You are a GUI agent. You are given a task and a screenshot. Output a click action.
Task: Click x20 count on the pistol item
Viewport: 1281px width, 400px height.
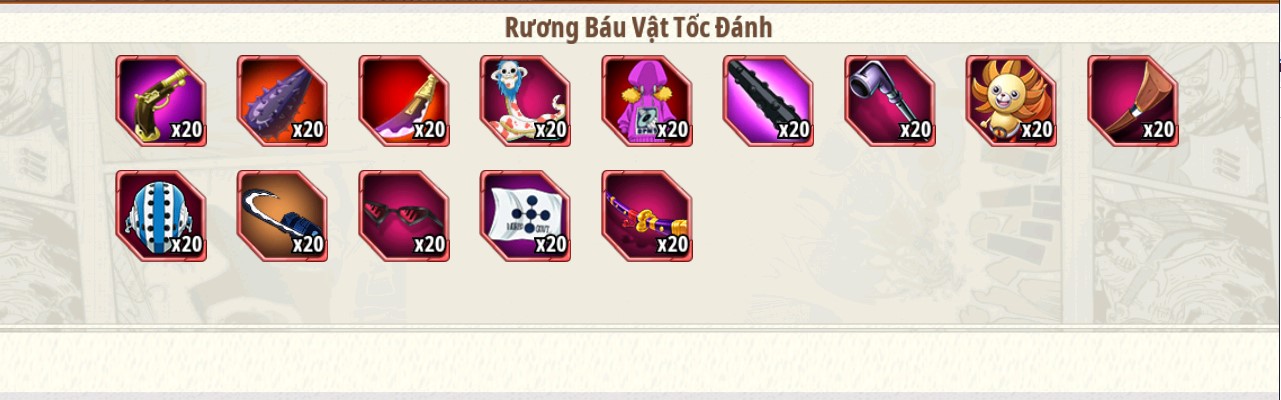(186, 130)
